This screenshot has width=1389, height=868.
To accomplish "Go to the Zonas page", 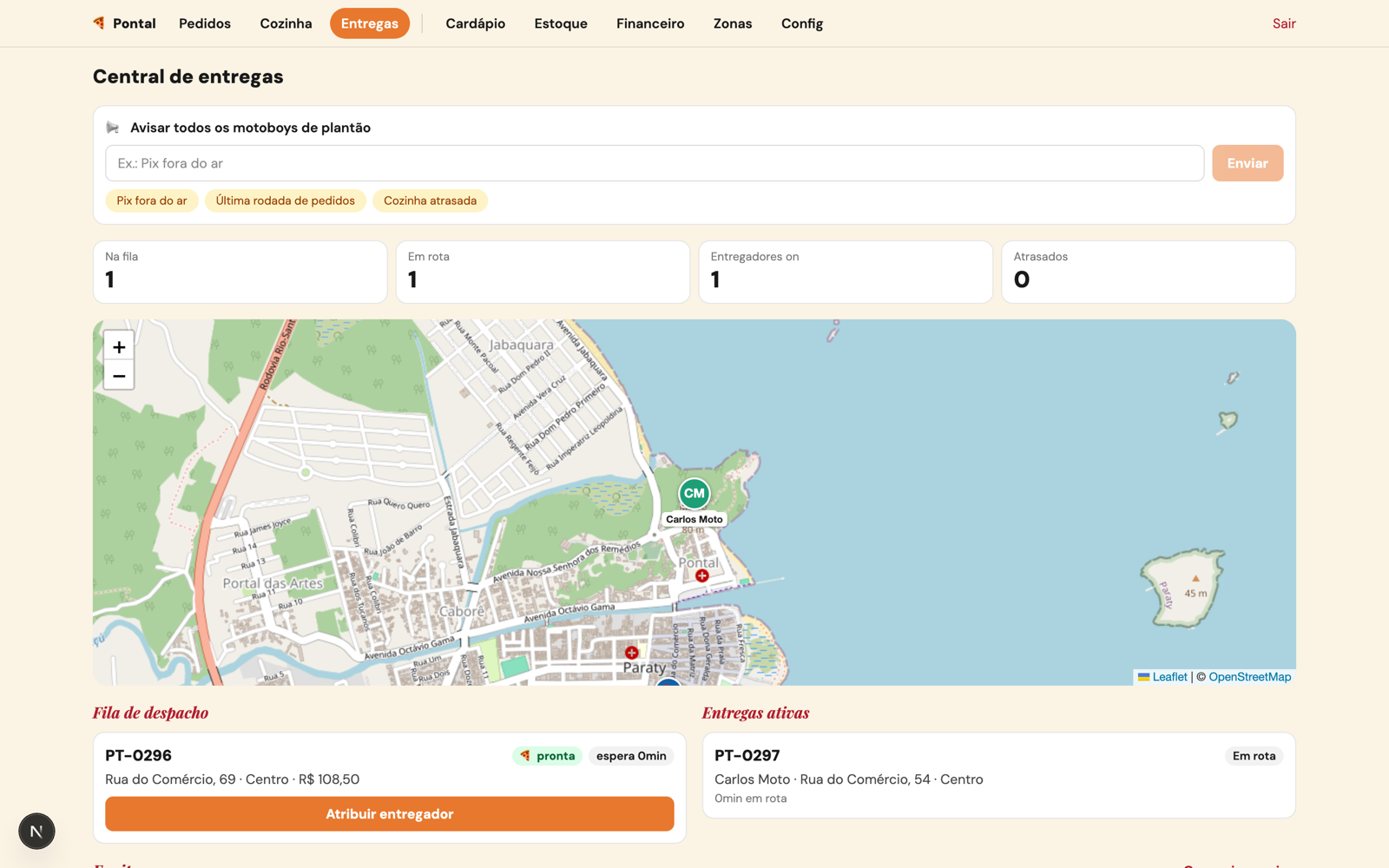I will click(x=733, y=23).
